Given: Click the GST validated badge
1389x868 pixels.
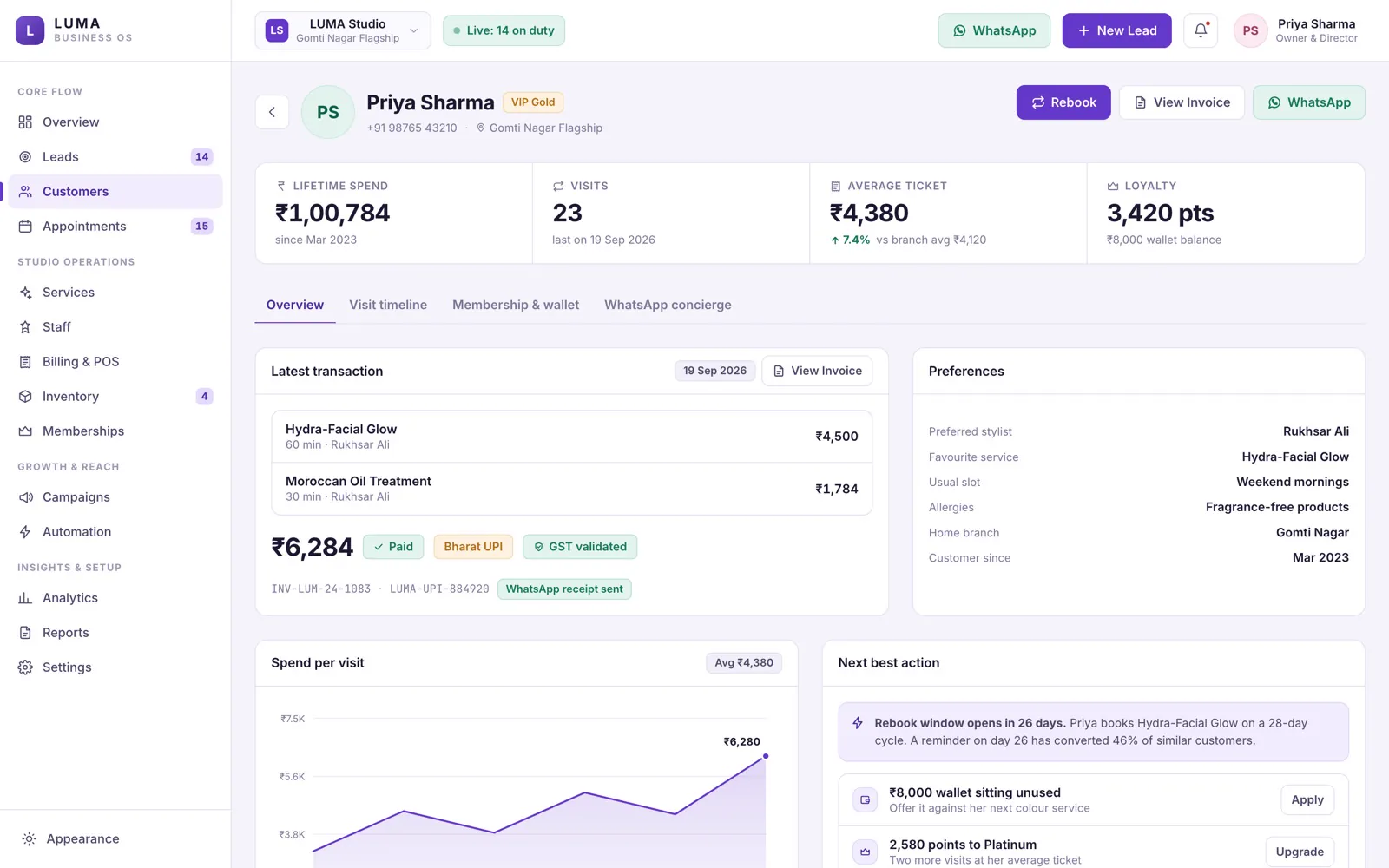Looking at the screenshot, I should [580, 547].
